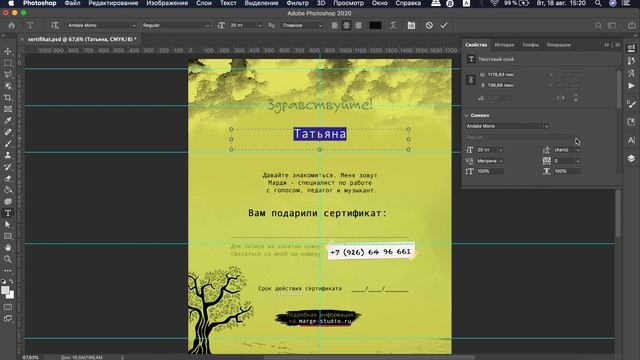The height and width of the screenshot is (360, 640).
Task: Open tracking value dropdown
Action: [578, 161]
